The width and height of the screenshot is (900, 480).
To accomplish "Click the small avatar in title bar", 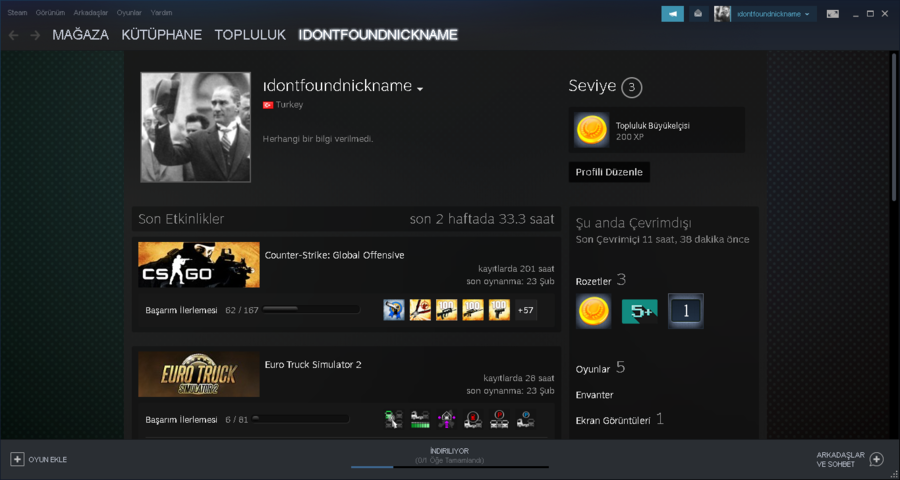I will click(722, 14).
